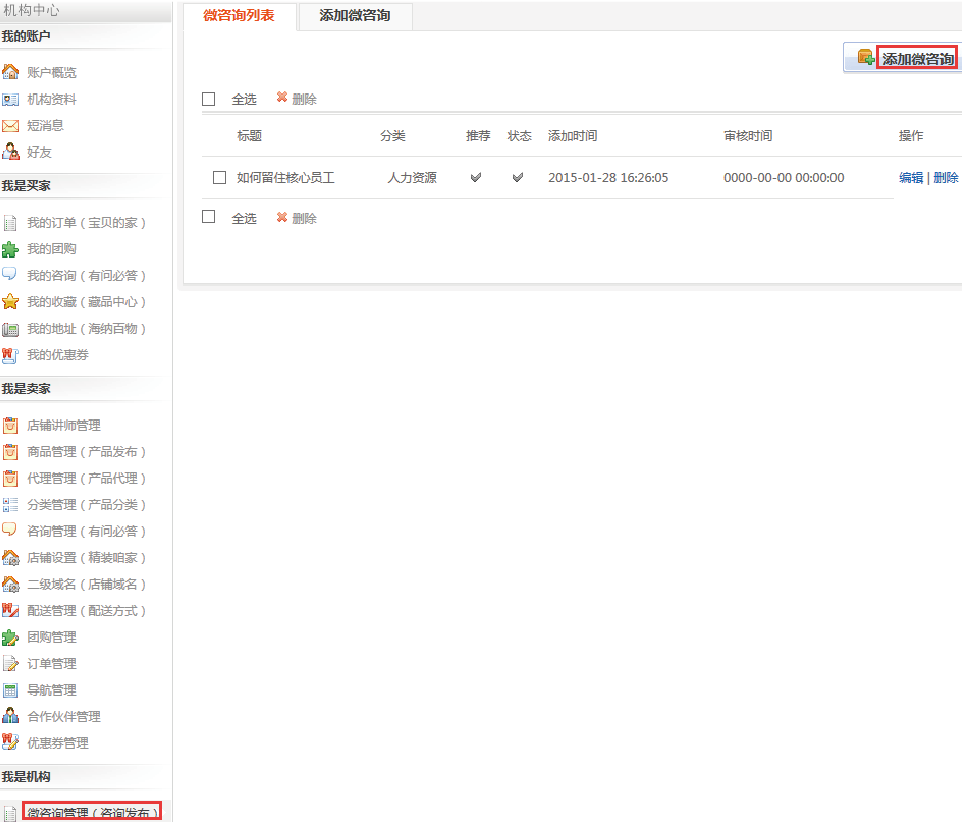Click the 编辑 link in the row
The height and width of the screenshot is (827, 962).
(911, 178)
